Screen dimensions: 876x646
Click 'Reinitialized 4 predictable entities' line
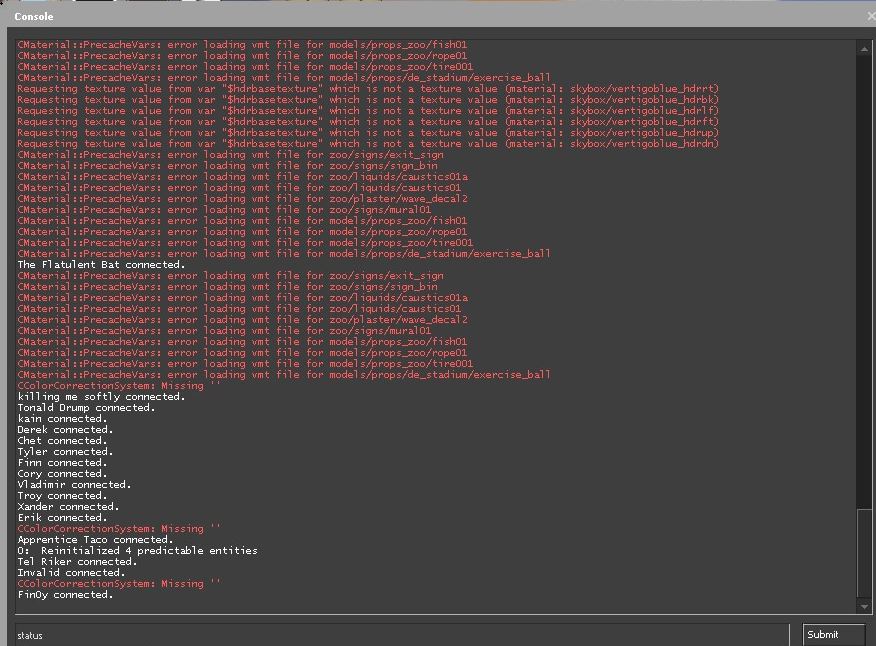137,550
